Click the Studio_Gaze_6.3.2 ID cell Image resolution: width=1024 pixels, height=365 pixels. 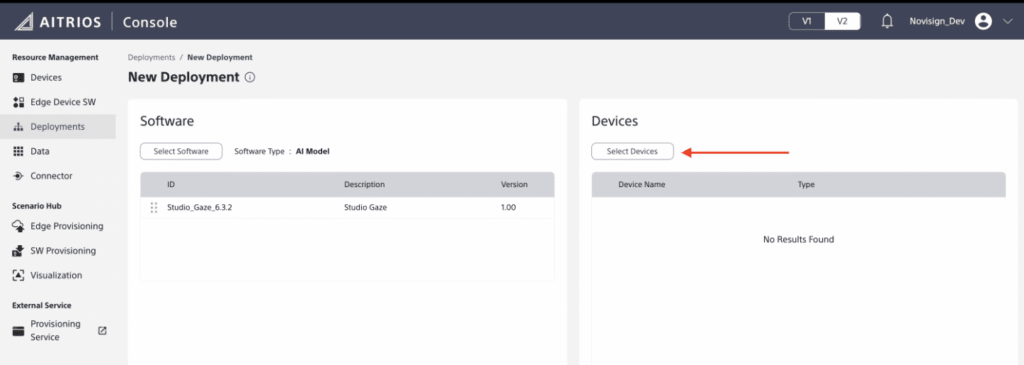[x=200, y=208]
